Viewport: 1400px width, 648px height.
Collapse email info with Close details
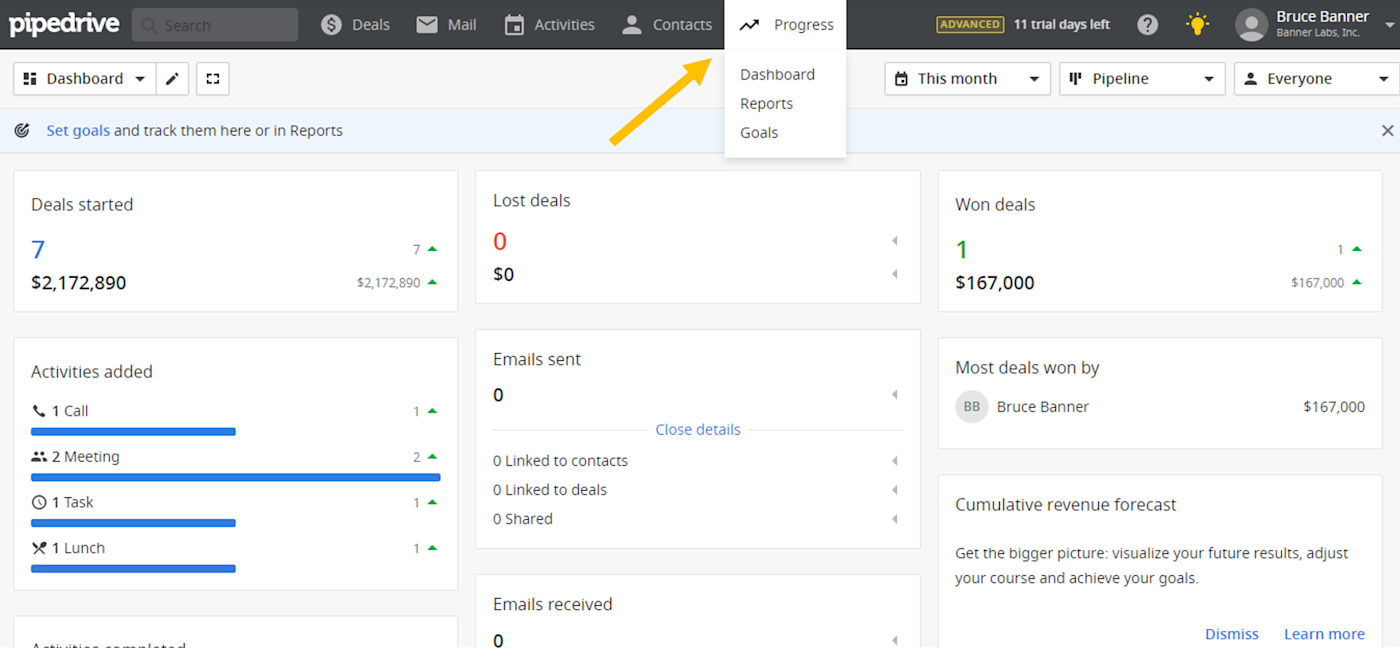pyautogui.click(x=698, y=430)
